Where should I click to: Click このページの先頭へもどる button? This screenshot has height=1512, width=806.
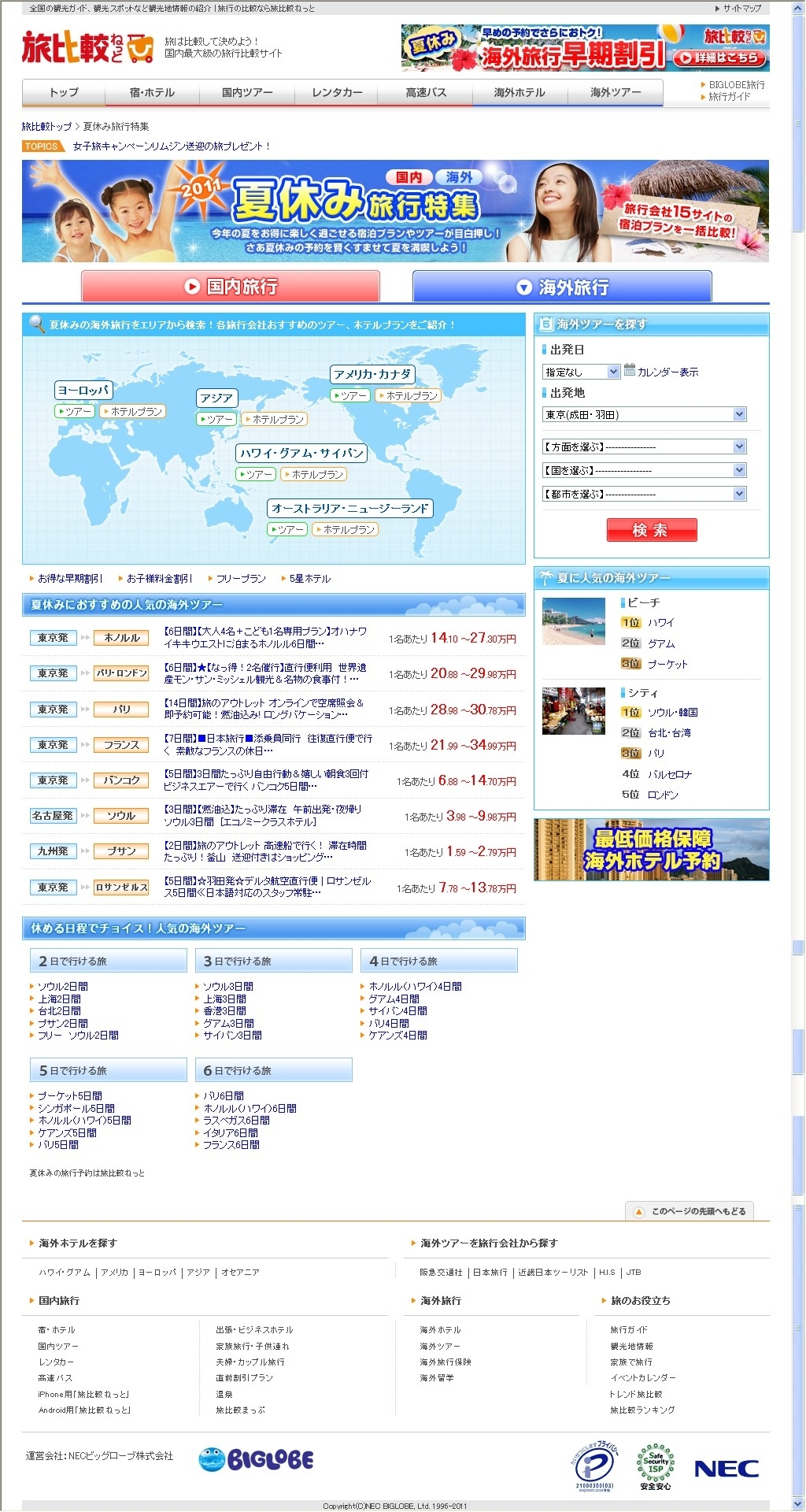click(690, 1211)
